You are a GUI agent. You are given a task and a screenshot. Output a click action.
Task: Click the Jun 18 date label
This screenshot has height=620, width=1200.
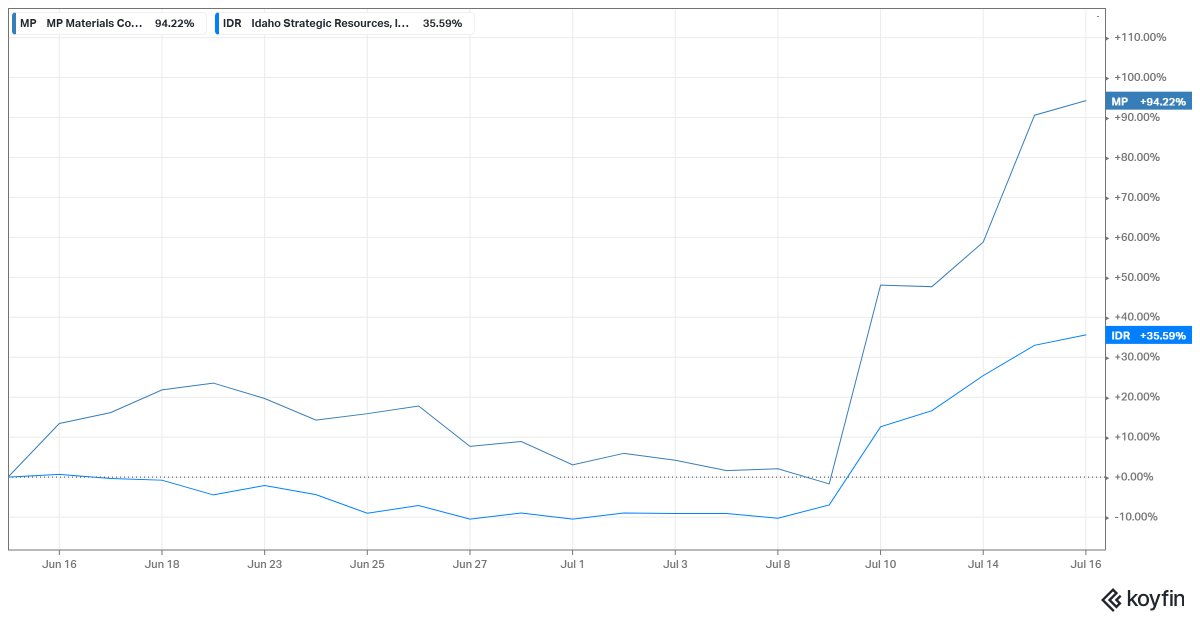pos(162,565)
